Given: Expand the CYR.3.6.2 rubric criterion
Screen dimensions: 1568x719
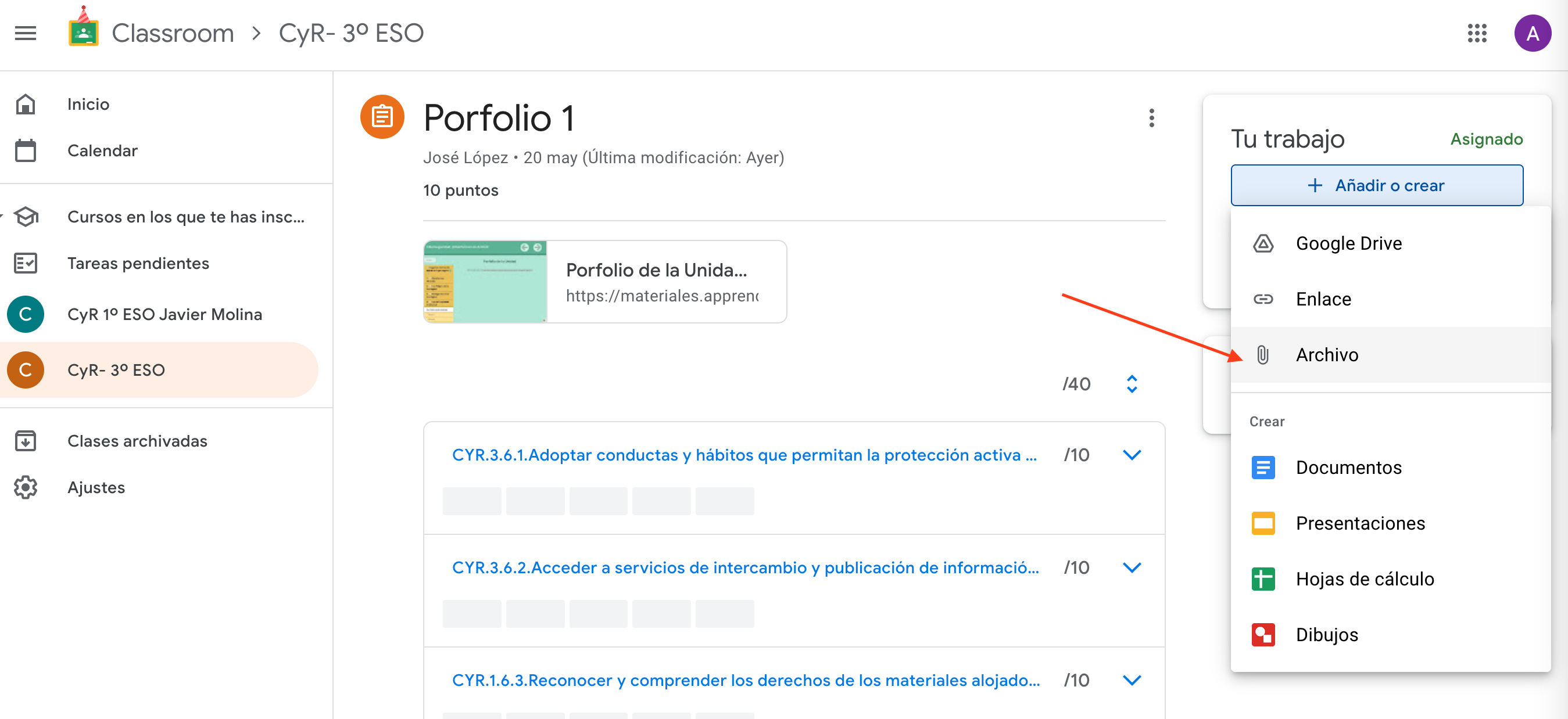Looking at the screenshot, I should pyautogui.click(x=1131, y=567).
